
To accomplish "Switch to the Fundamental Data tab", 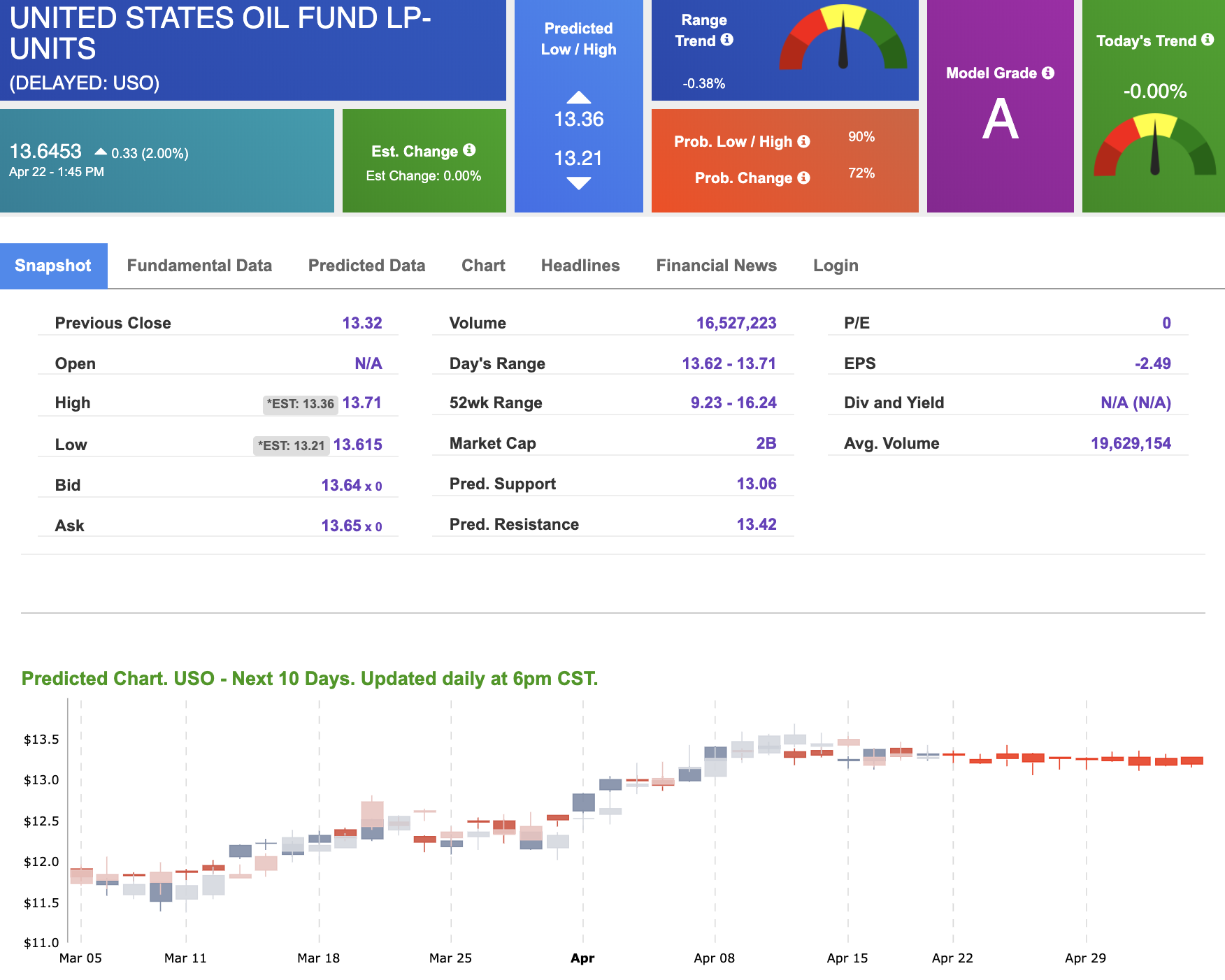I will (199, 266).
